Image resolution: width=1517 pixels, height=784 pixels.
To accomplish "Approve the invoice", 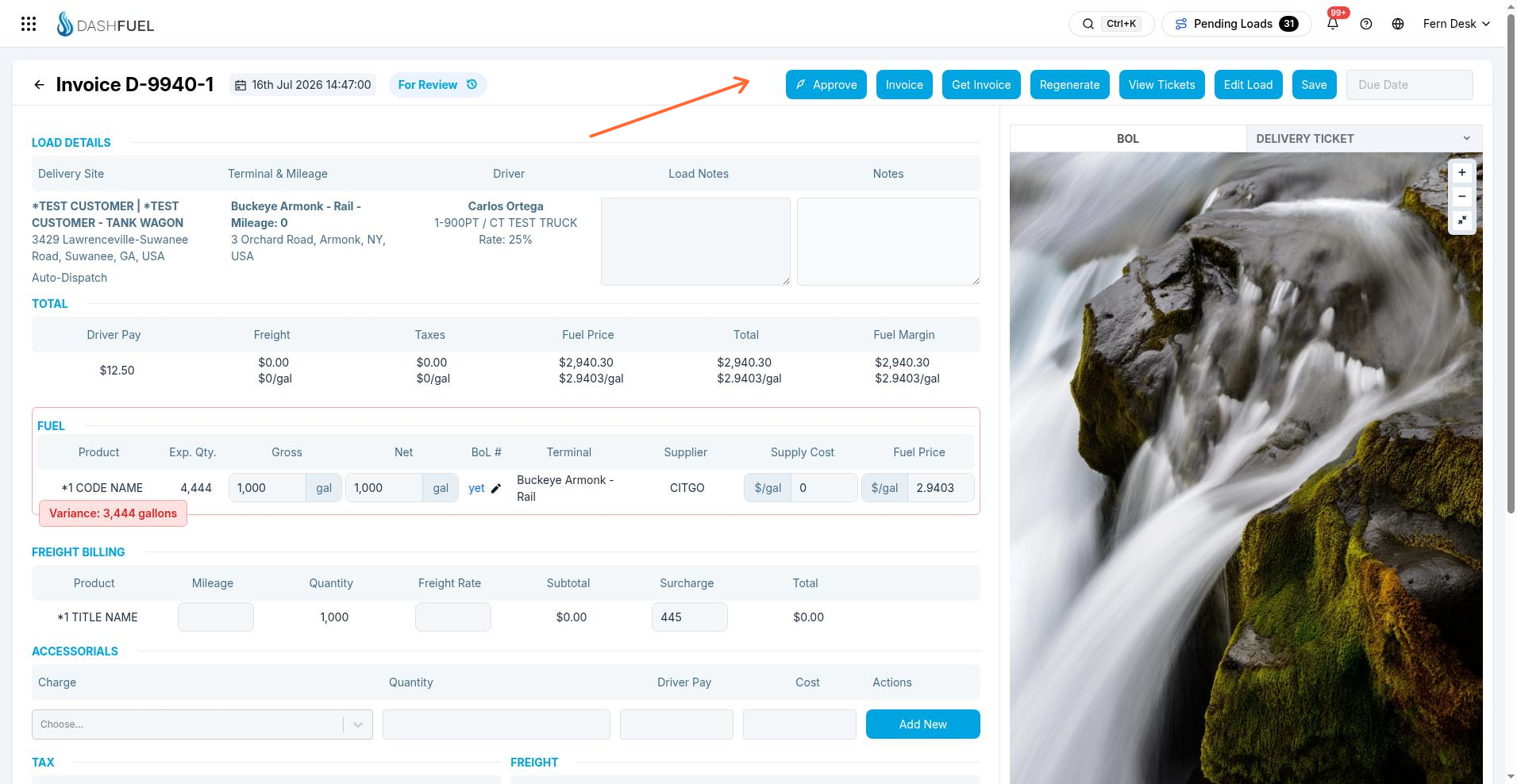I will point(826,85).
